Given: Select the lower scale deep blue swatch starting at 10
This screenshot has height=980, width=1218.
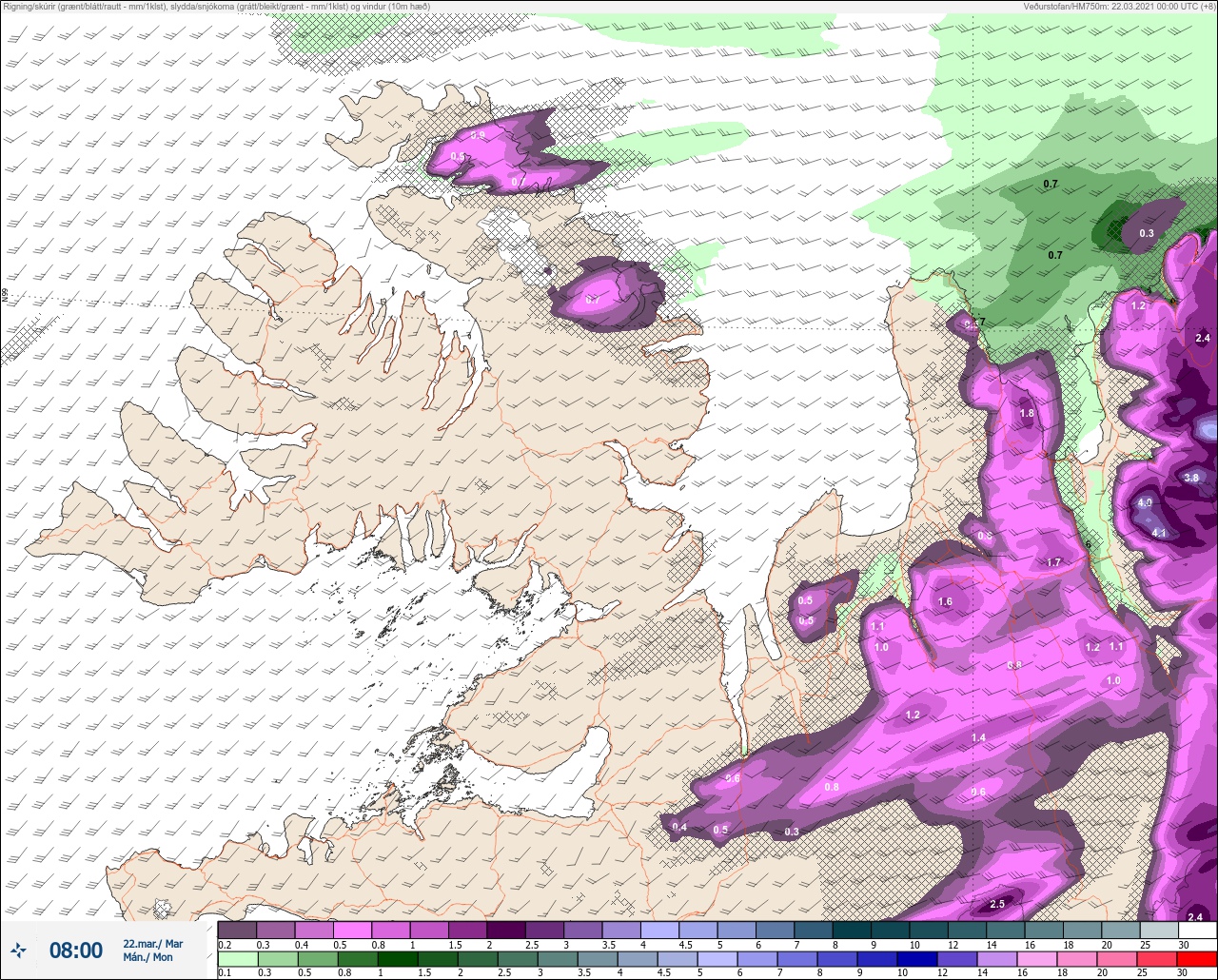Looking at the screenshot, I should 918,959.
